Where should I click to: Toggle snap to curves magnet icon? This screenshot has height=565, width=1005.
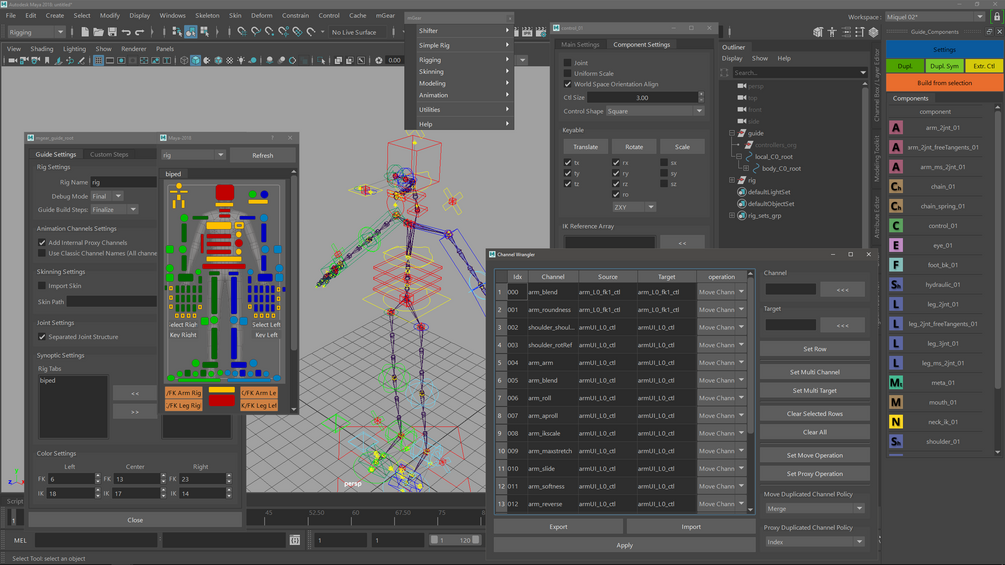coord(256,32)
